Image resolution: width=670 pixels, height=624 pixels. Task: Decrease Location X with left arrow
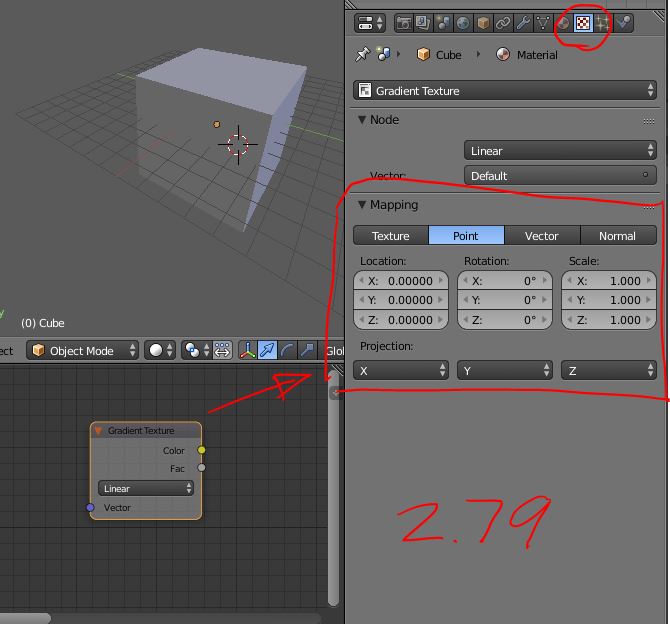pos(361,280)
